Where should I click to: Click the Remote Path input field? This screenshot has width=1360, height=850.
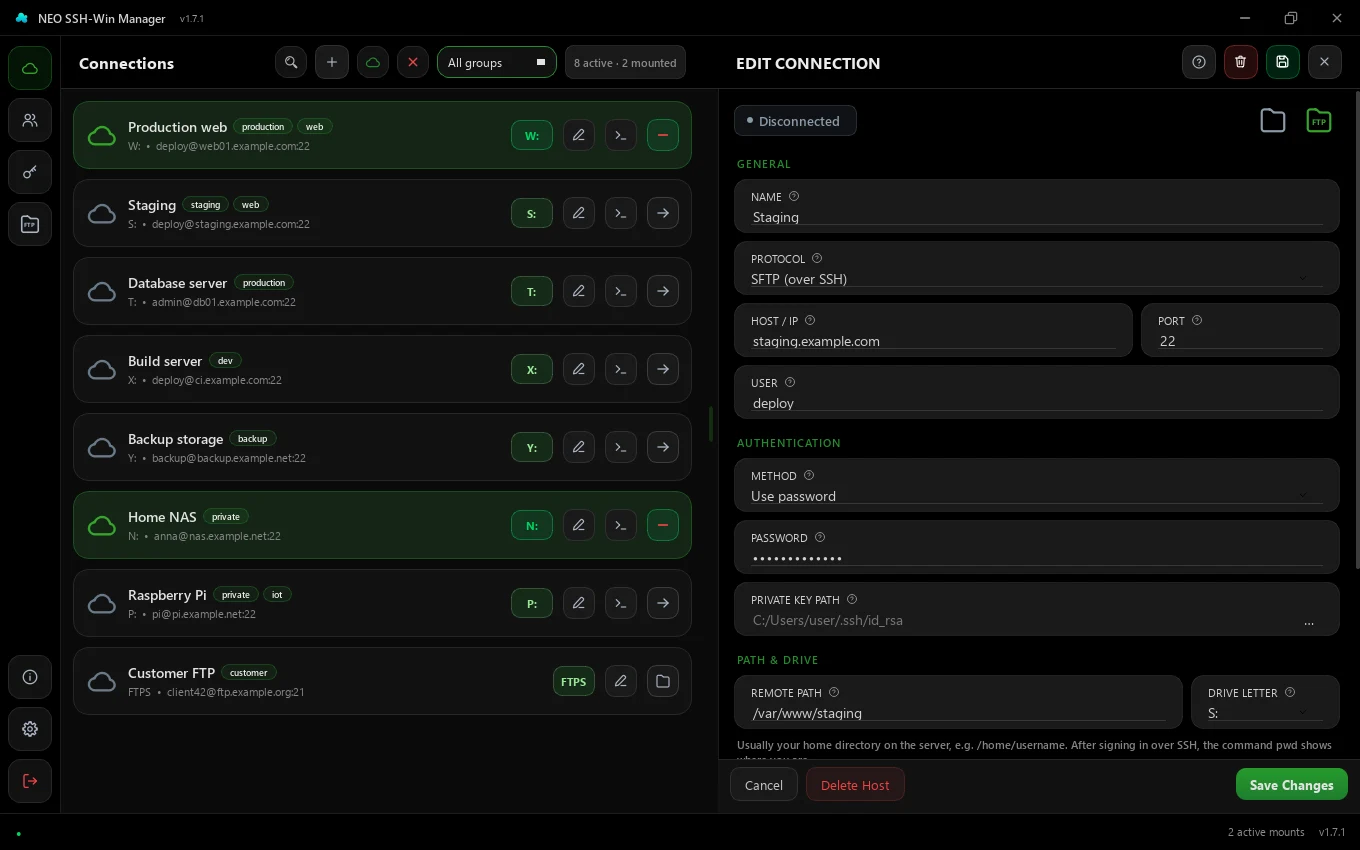click(x=959, y=702)
